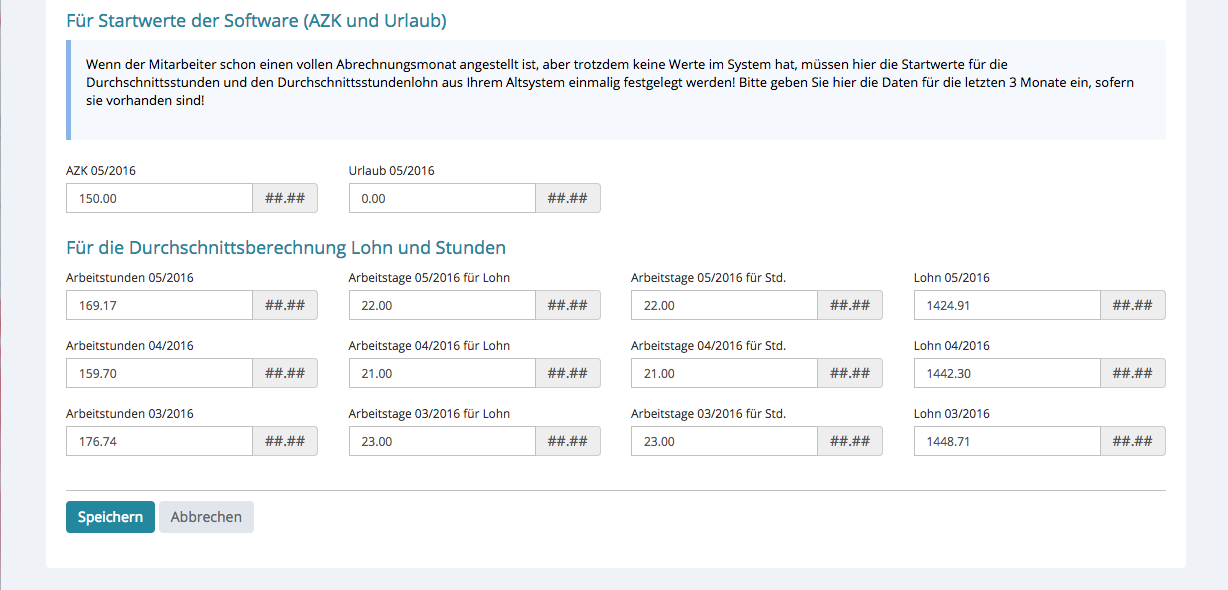This screenshot has height=590, width=1228.
Task: Select Arbeitstage 04/2016 für Lohn input
Action: click(x=441, y=373)
